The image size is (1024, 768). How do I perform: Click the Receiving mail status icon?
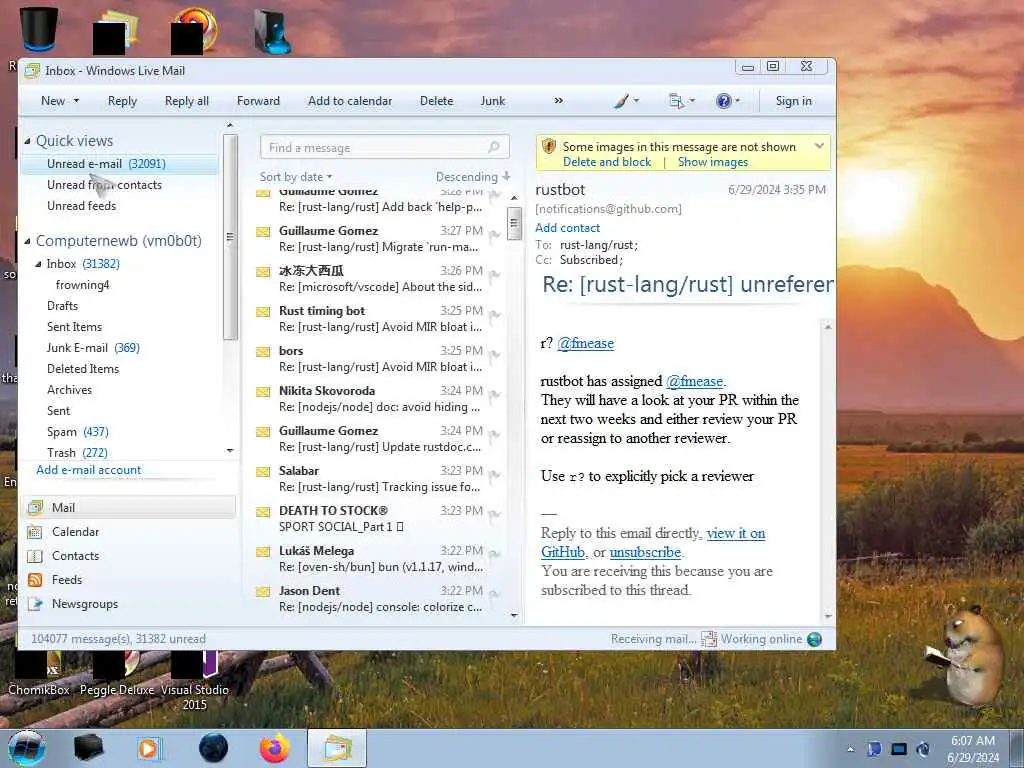click(709, 639)
